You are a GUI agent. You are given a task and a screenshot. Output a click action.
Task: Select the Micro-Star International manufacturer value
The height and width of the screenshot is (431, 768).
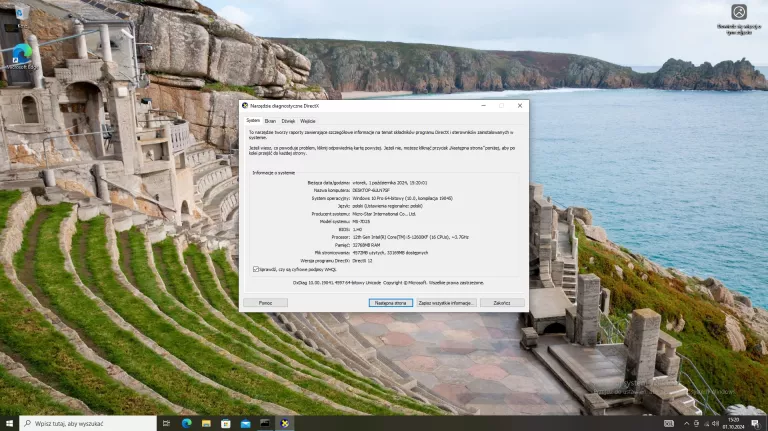tap(384, 214)
